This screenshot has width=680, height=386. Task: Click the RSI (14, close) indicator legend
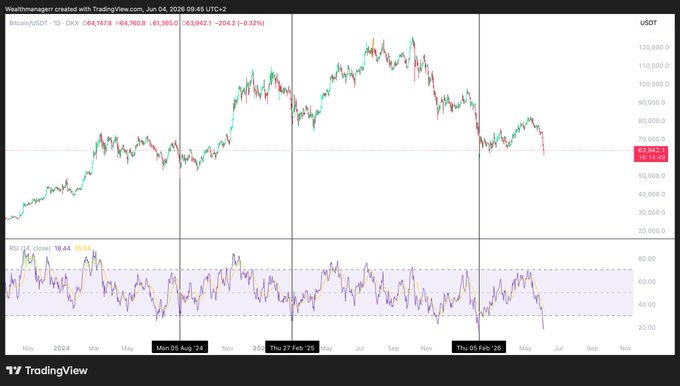(x=30, y=248)
